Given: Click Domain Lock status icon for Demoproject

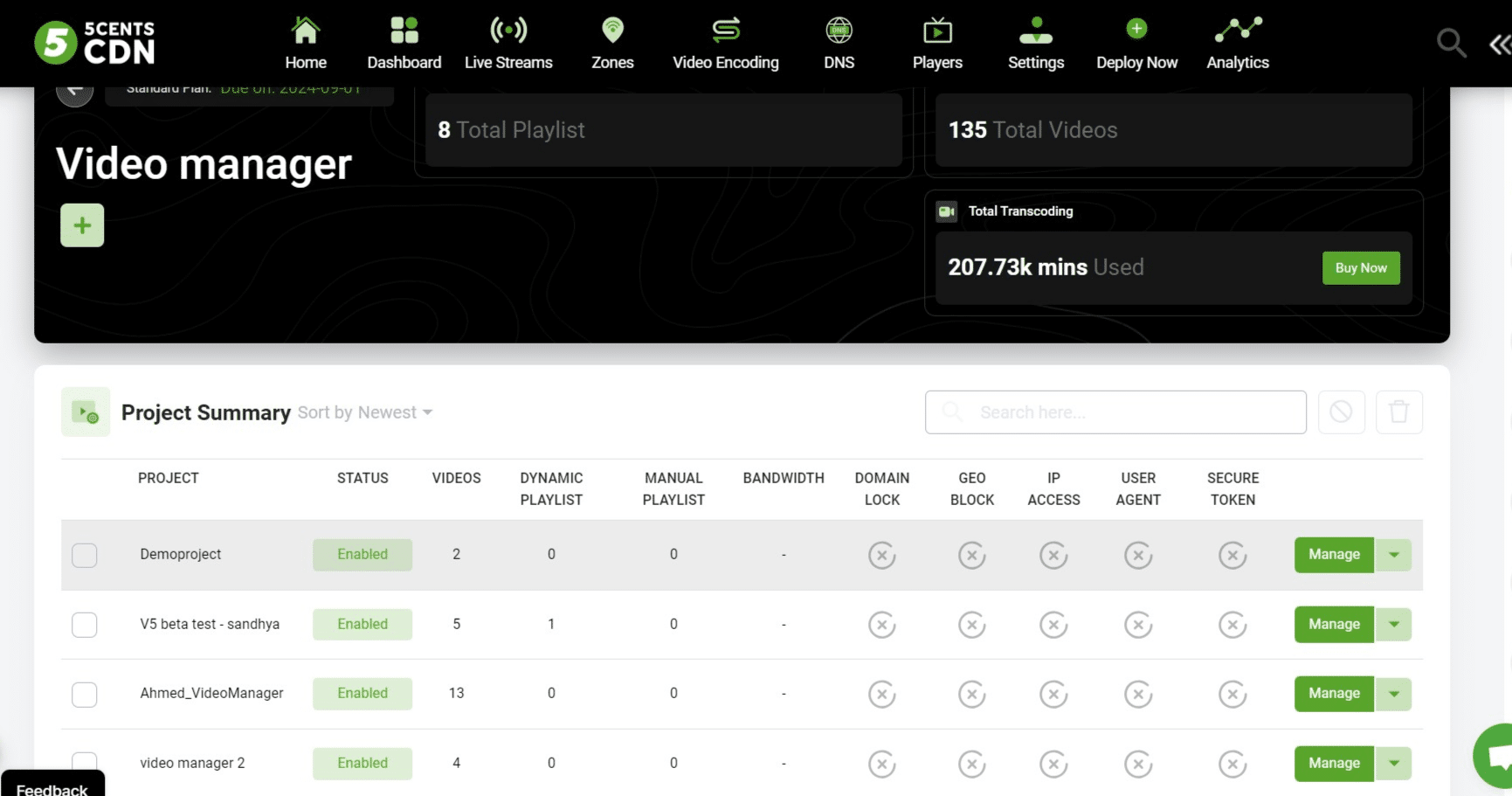Looking at the screenshot, I should click(x=881, y=555).
